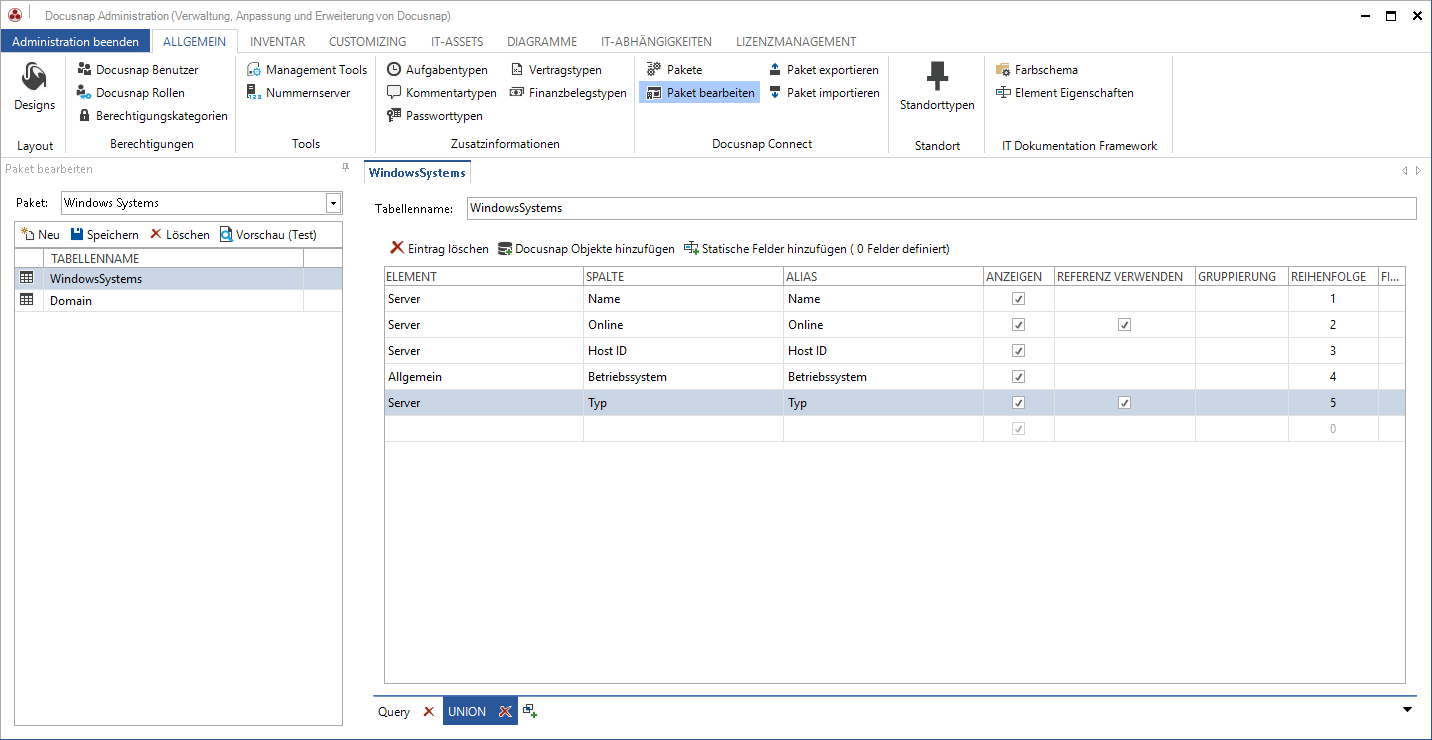Open the Designs layout tool
The image size is (1432, 740).
[34, 88]
